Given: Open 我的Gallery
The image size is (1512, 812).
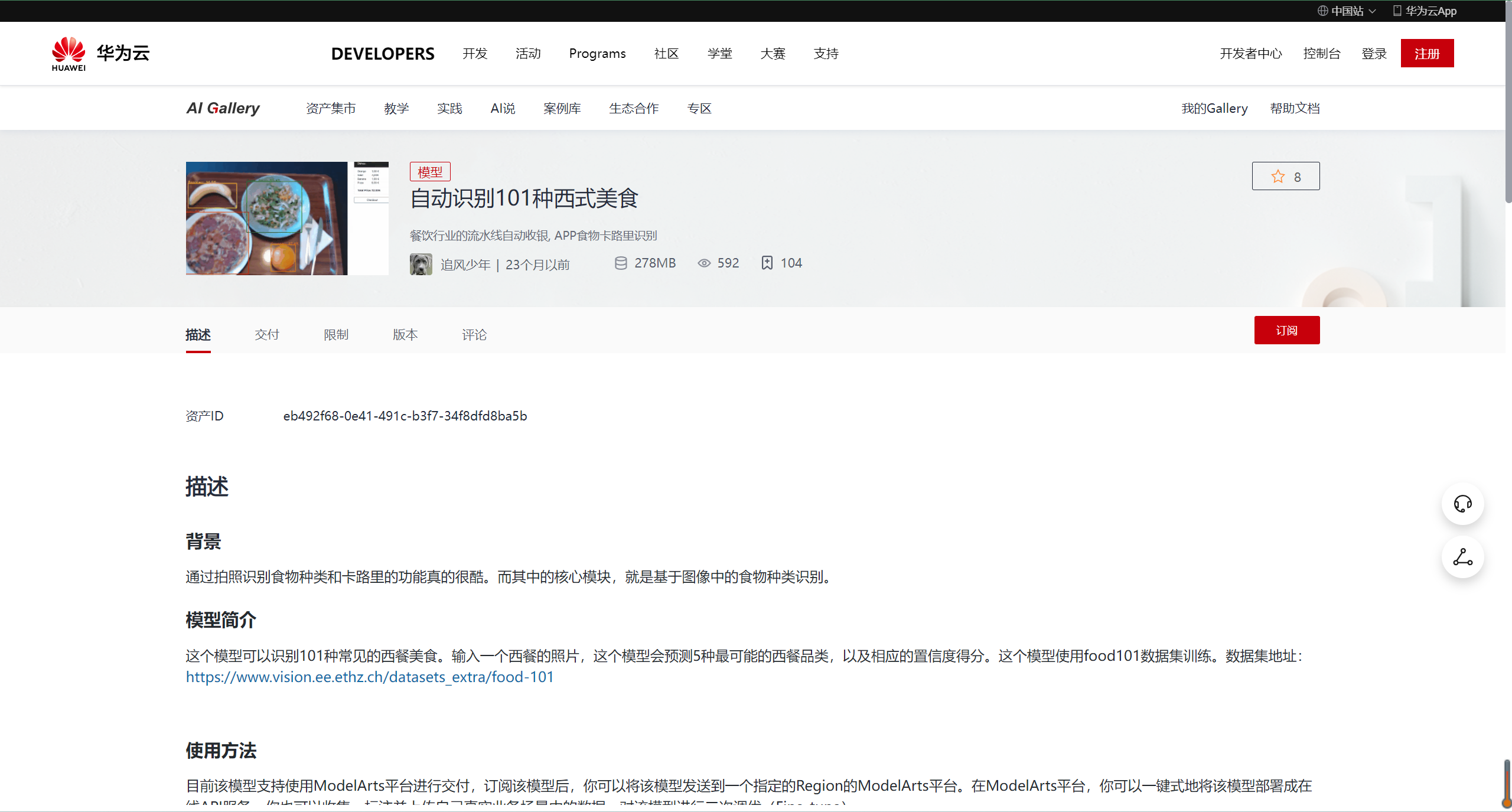Looking at the screenshot, I should (1214, 108).
